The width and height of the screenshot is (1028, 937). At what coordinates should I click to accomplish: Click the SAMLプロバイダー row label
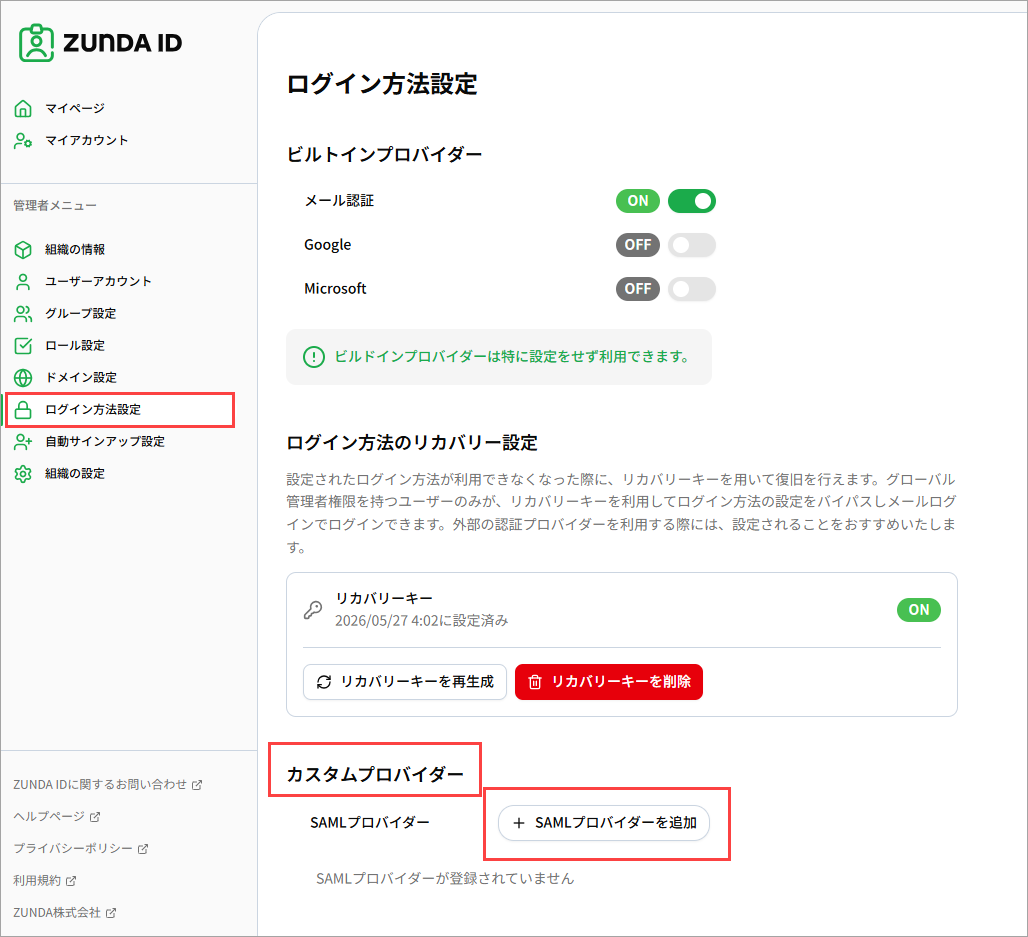pyautogui.click(x=370, y=823)
